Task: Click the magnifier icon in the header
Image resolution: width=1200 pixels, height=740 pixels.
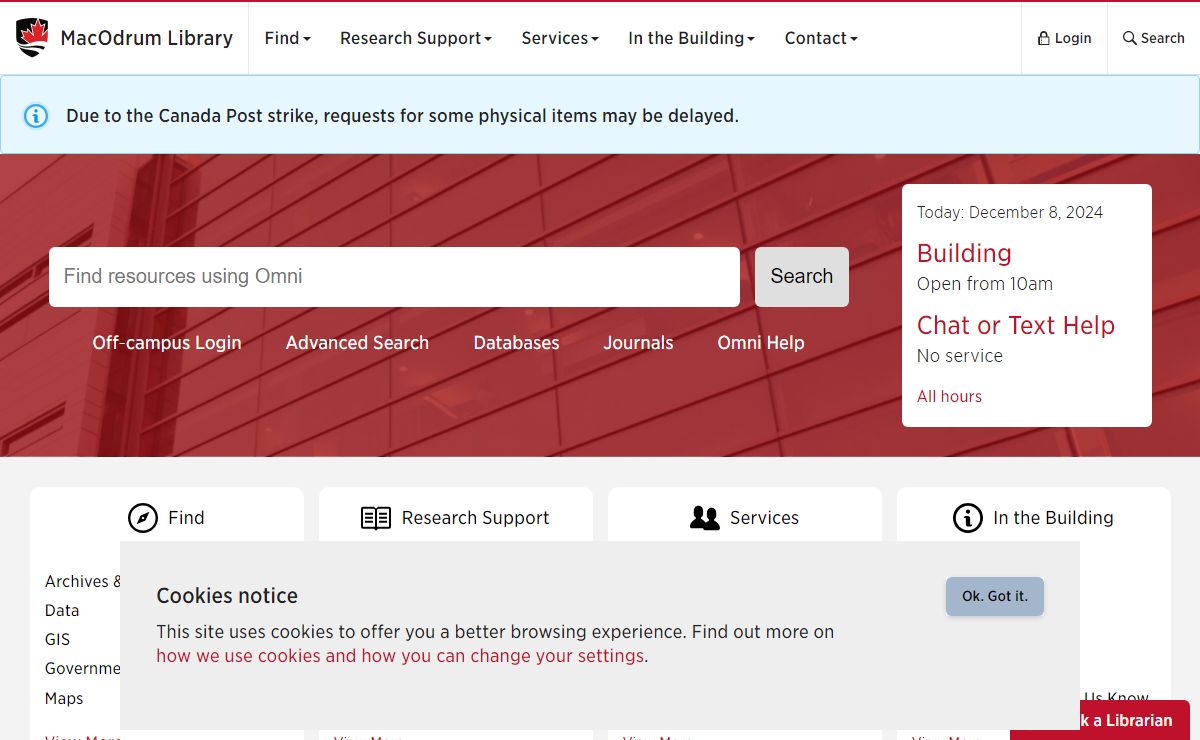Action: click(x=1130, y=38)
